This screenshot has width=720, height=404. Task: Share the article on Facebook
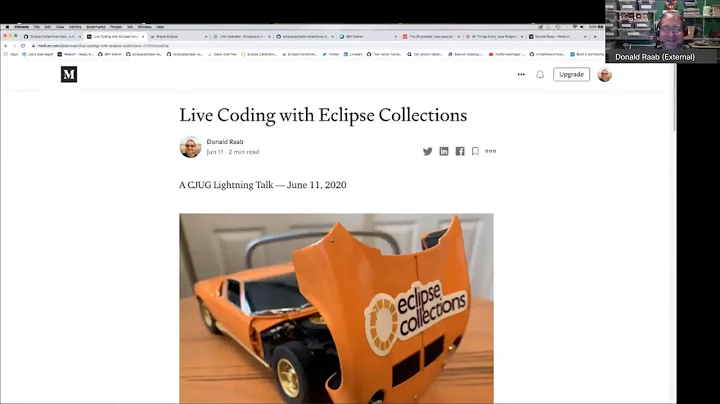click(x=460, y=151)
